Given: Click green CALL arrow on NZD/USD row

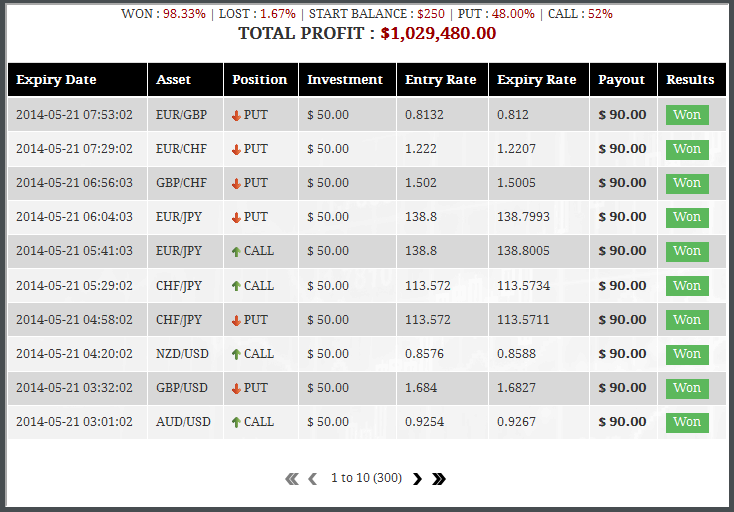Looking at the screenshot, I should pos(236,354).
